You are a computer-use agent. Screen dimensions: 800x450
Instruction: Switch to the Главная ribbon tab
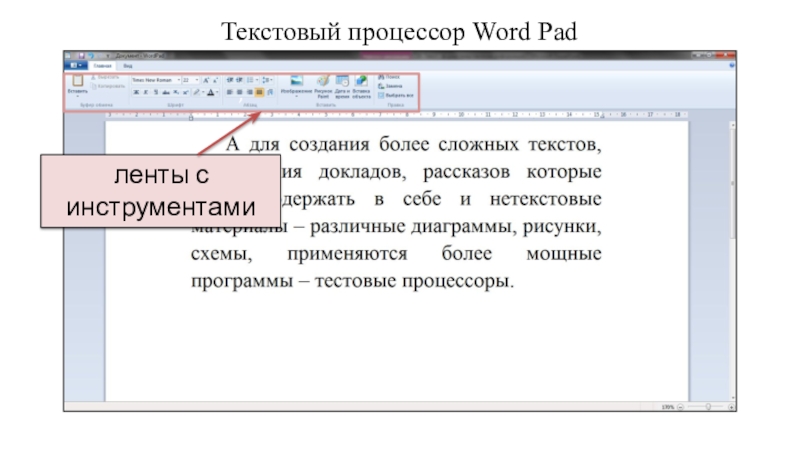tap(103, 66)
